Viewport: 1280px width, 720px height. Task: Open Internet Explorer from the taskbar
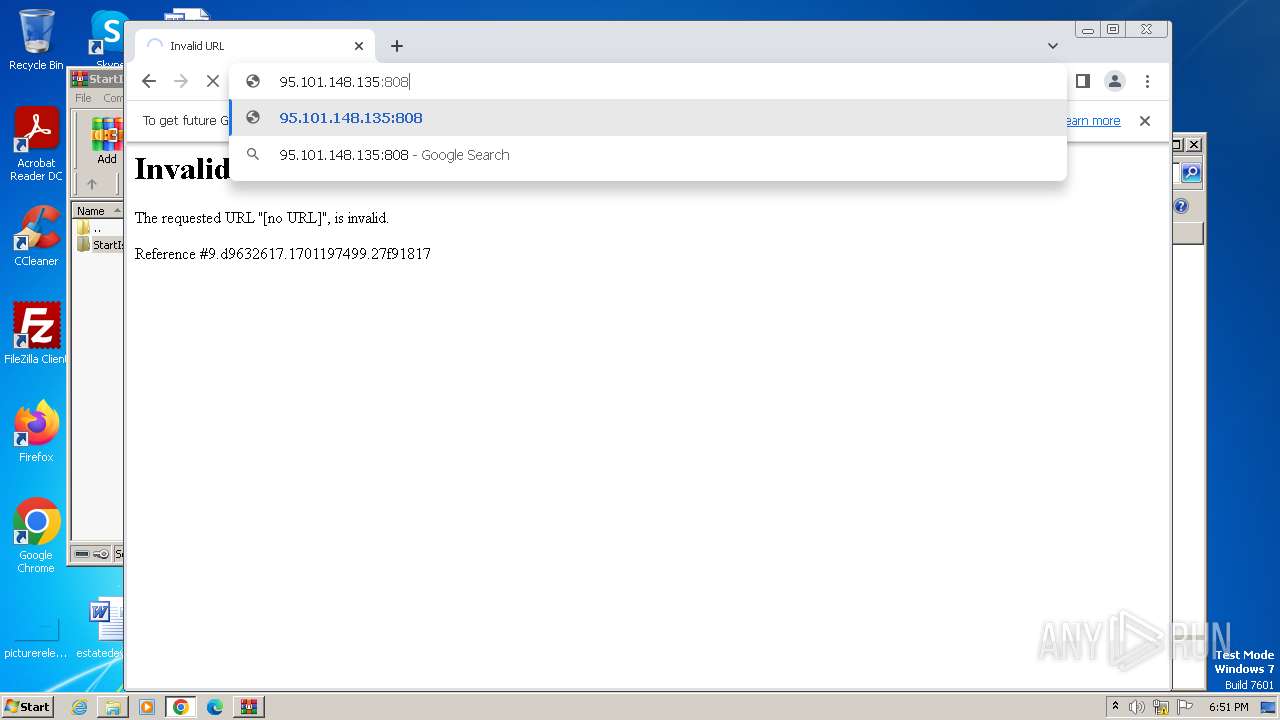click(79, 707)
